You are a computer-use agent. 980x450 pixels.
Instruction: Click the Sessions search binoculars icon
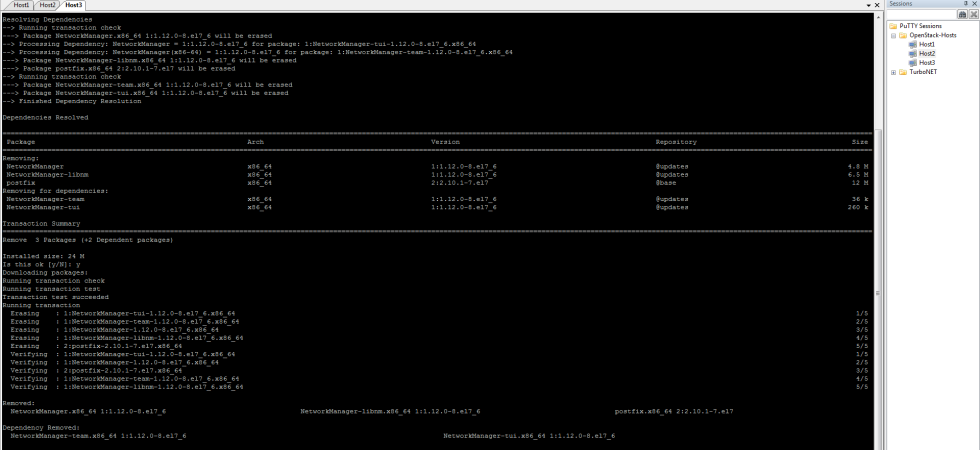[962, 14]
